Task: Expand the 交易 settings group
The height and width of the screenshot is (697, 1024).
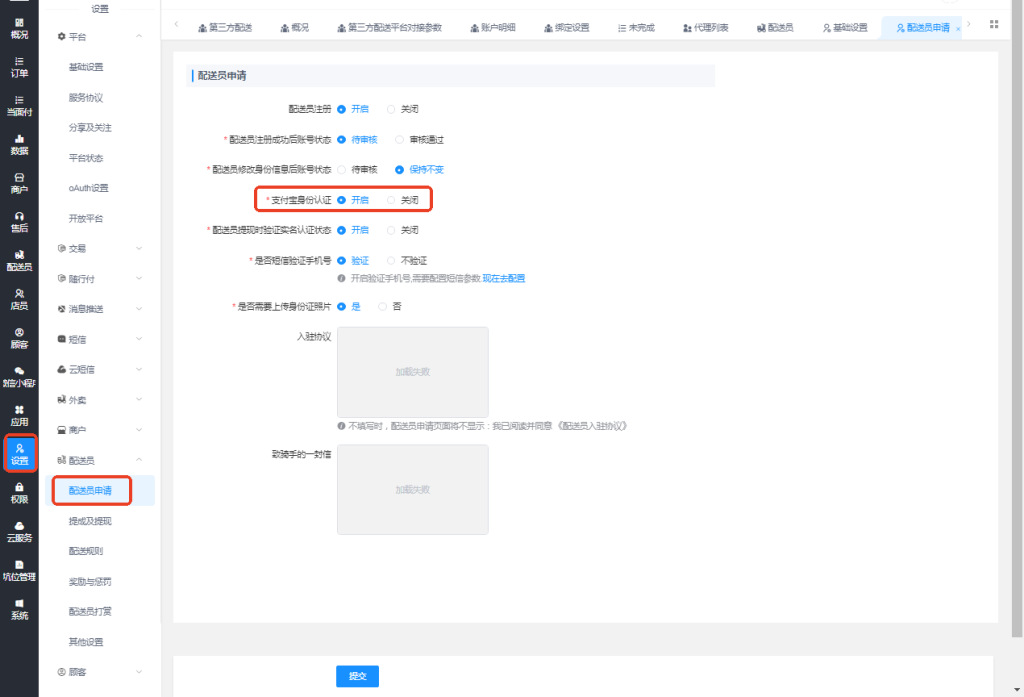Action: tap(100, 248)
